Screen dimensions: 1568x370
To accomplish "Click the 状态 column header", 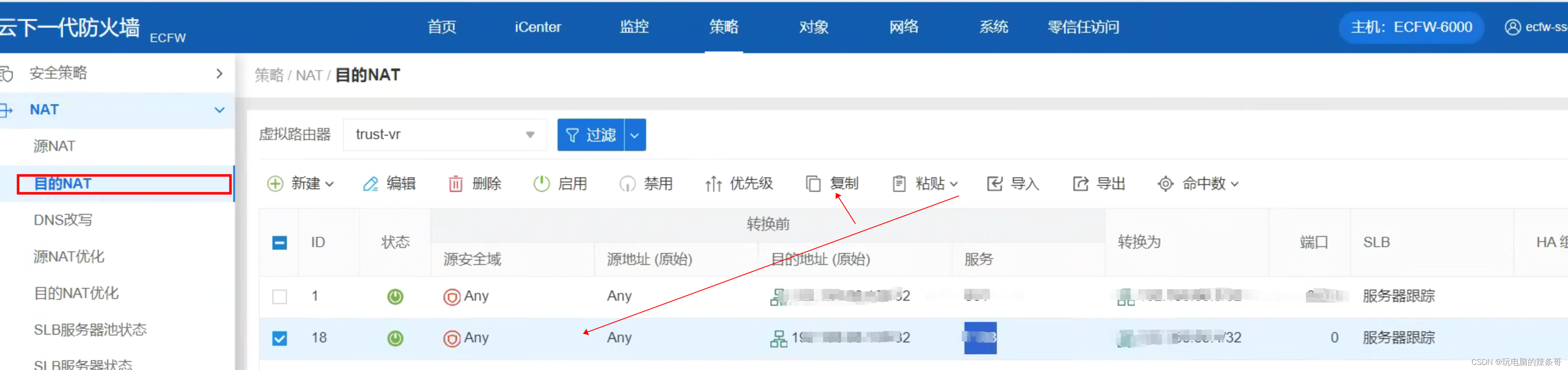I will point(396,242).
